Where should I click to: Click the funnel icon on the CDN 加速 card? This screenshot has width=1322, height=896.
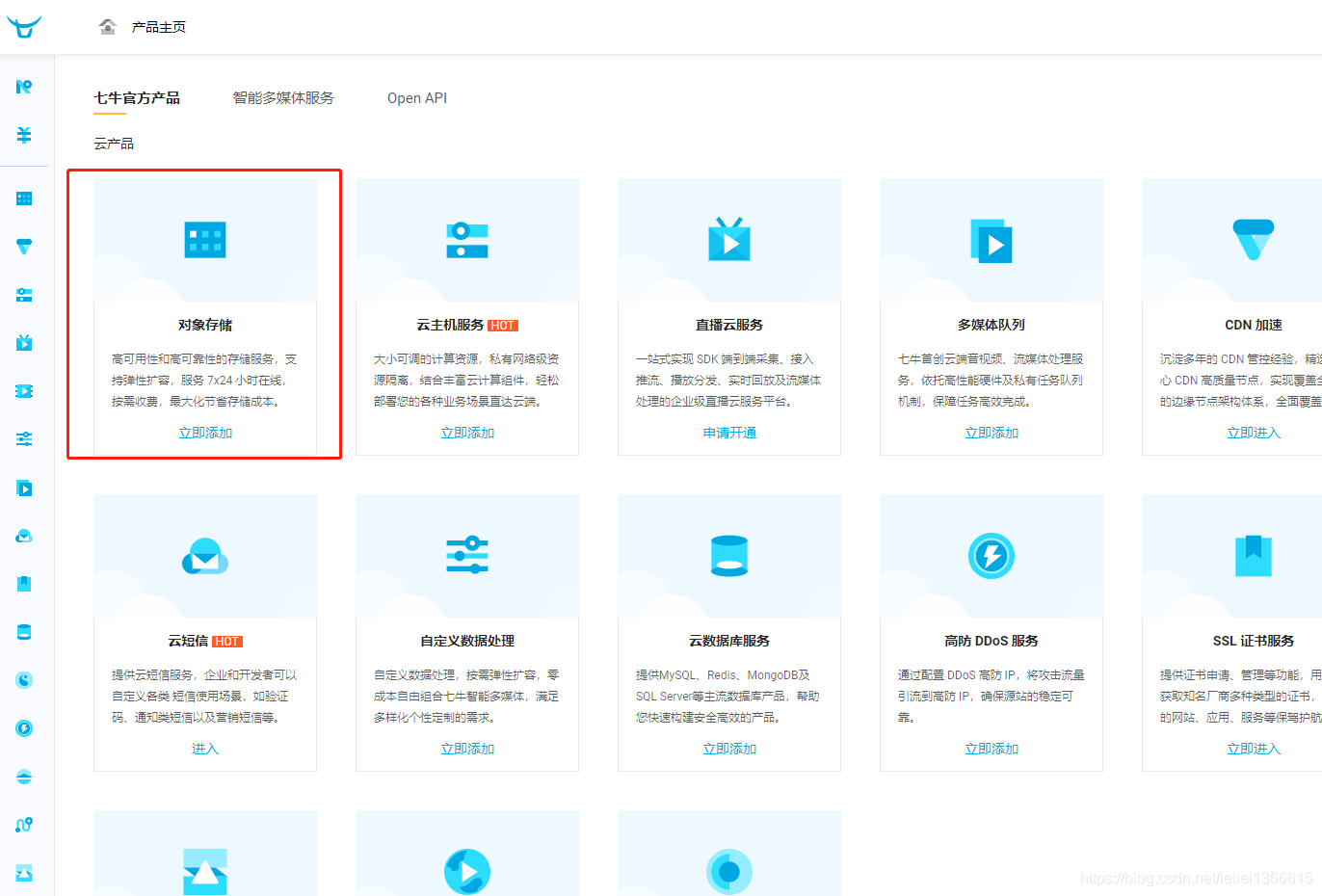tap(1254, 240)
